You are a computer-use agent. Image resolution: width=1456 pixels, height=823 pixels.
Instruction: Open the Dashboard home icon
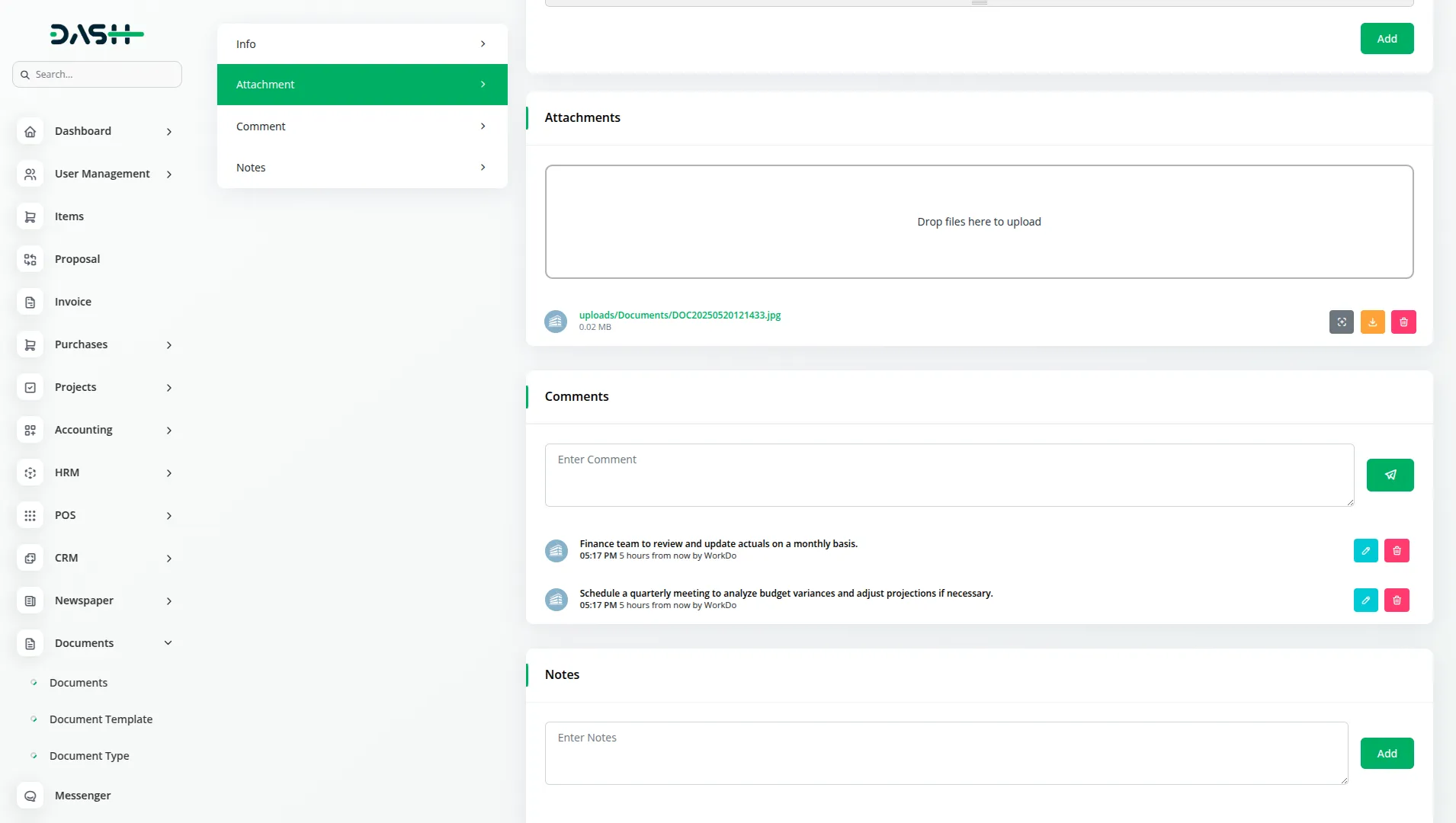30,131
